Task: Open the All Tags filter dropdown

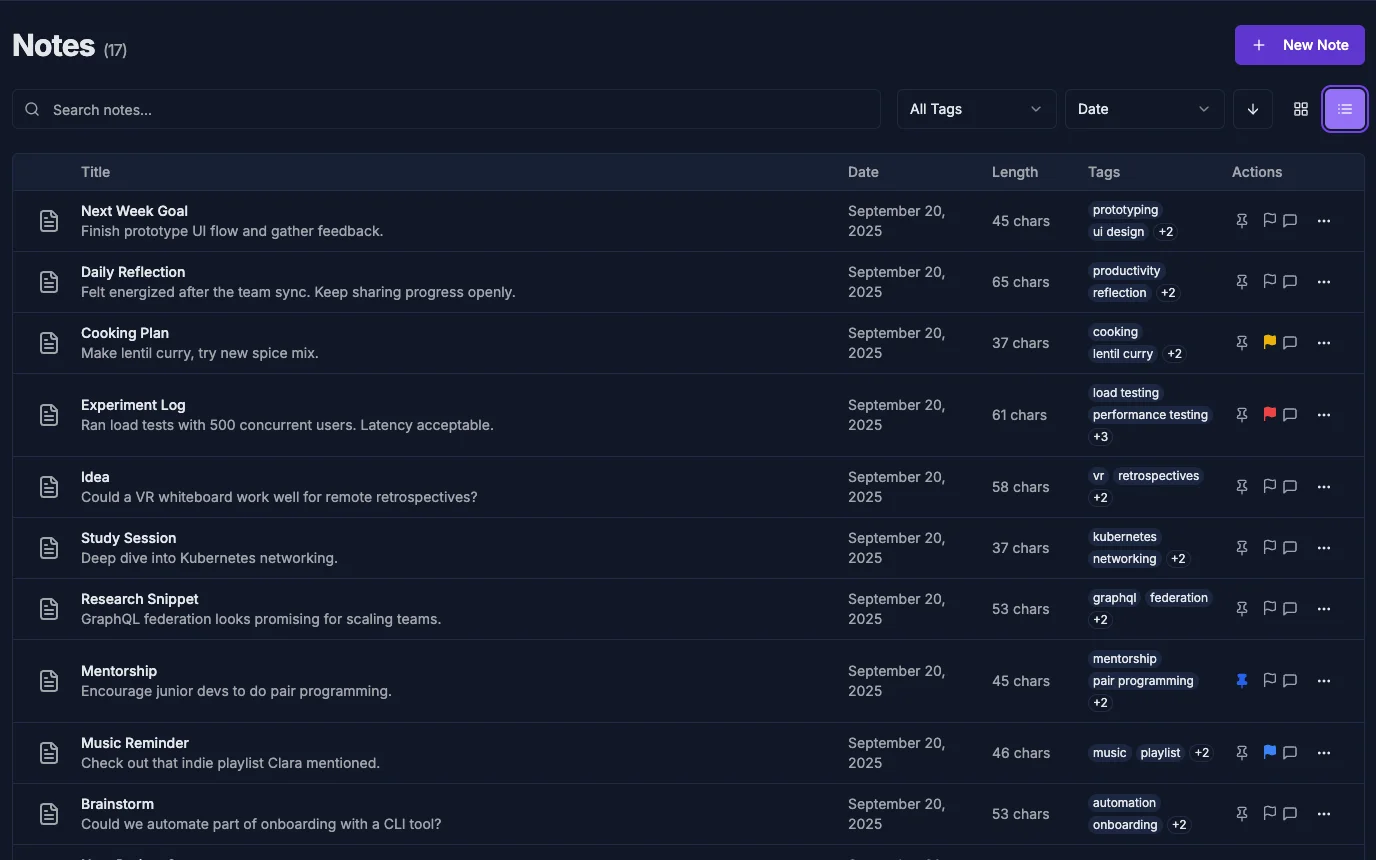Action: (975, 108)
